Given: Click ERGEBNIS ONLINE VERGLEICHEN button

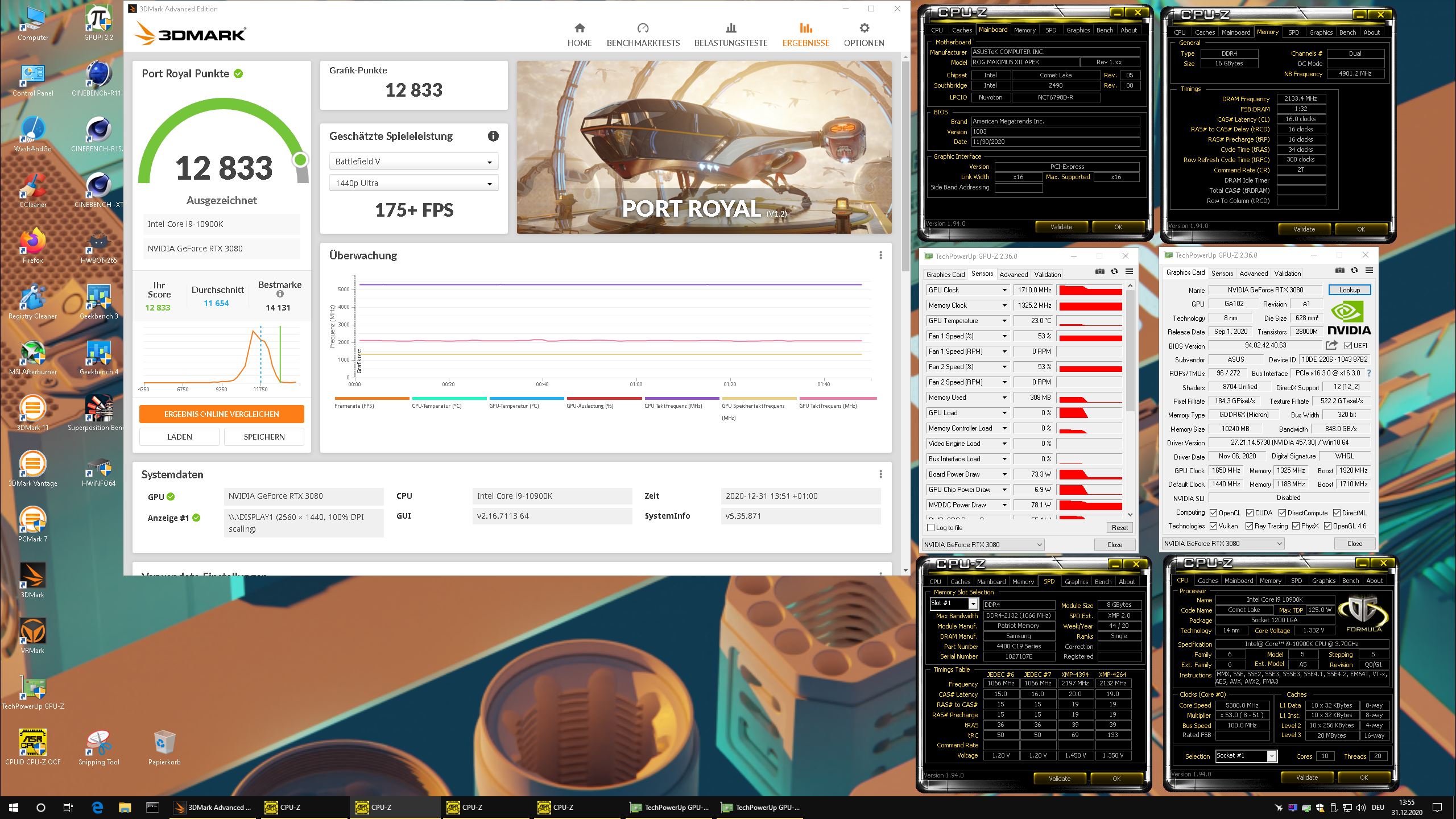Looking at the screenshot, I should coord(222,414).
